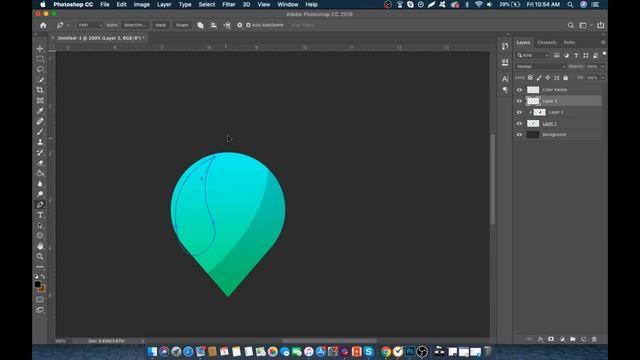Viewport: 640px width, 360px height.
Task: Open the Select menu
Action: (x=207, y=4)
